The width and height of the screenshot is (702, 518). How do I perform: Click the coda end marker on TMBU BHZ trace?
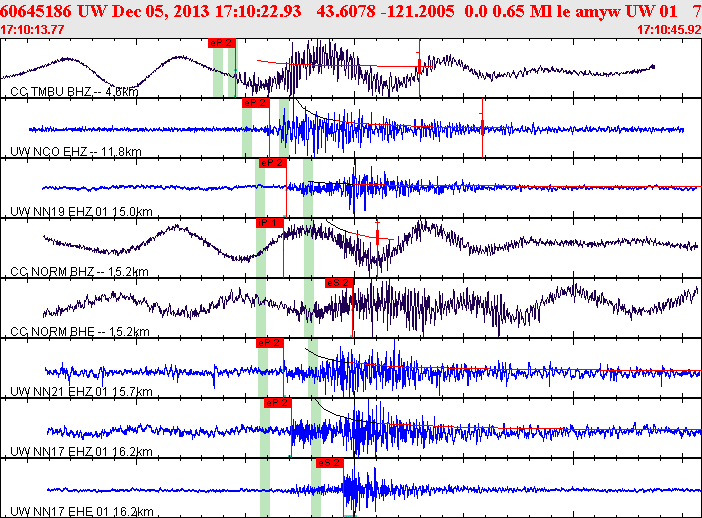(419, 67)
